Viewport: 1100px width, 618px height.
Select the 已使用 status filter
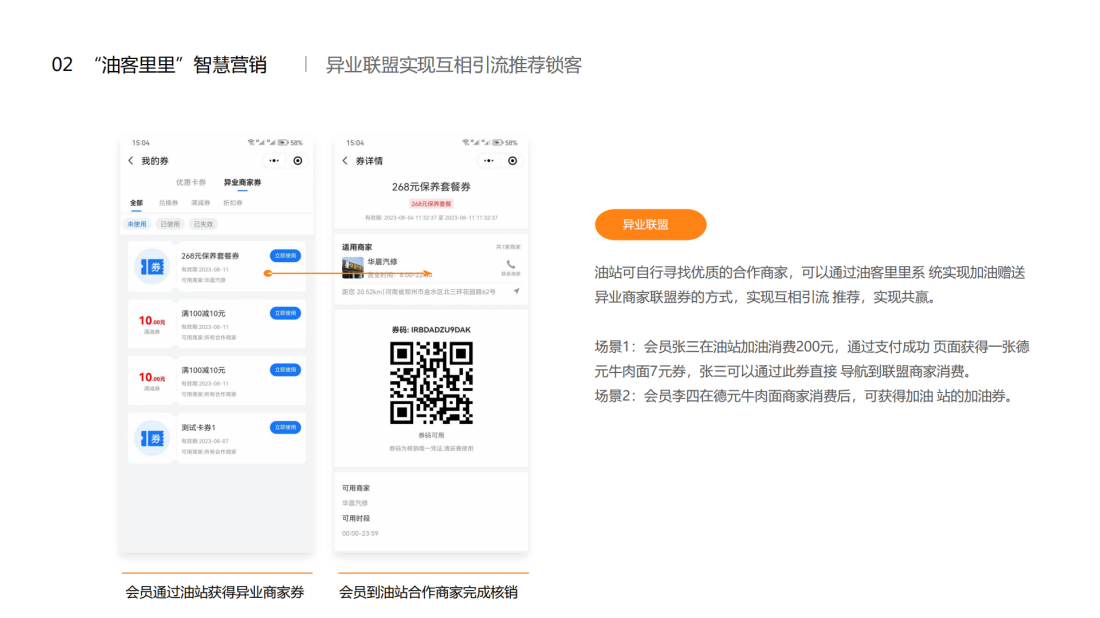[170, 224]
